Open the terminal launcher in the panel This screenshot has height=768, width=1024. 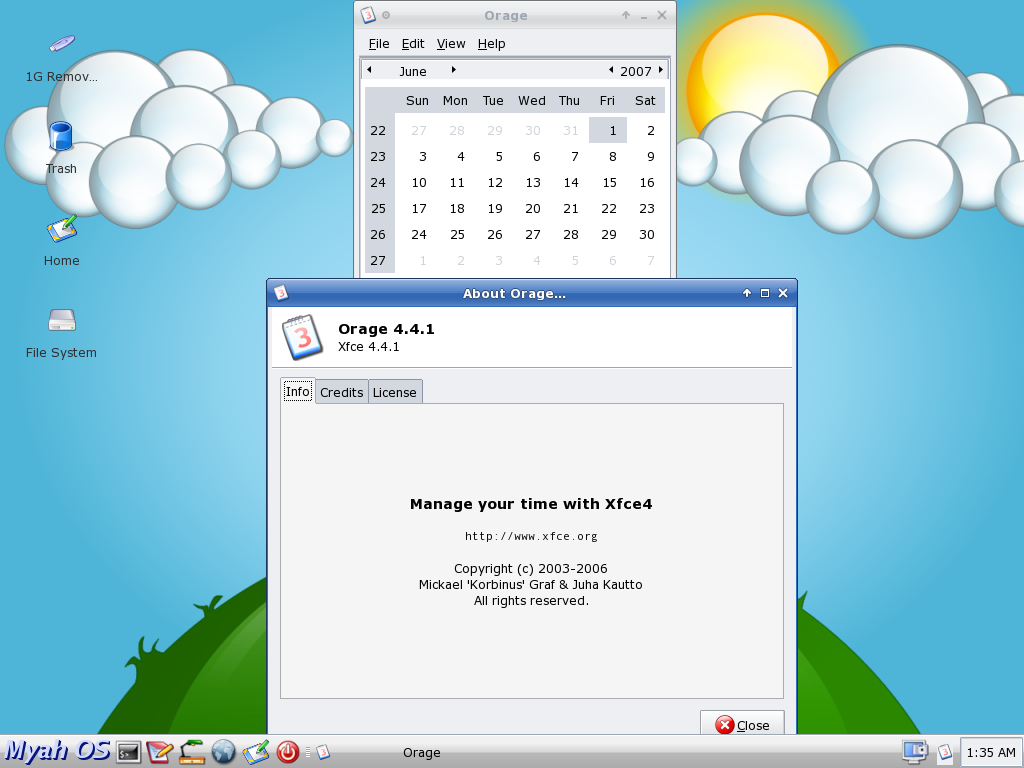point(128,752)
